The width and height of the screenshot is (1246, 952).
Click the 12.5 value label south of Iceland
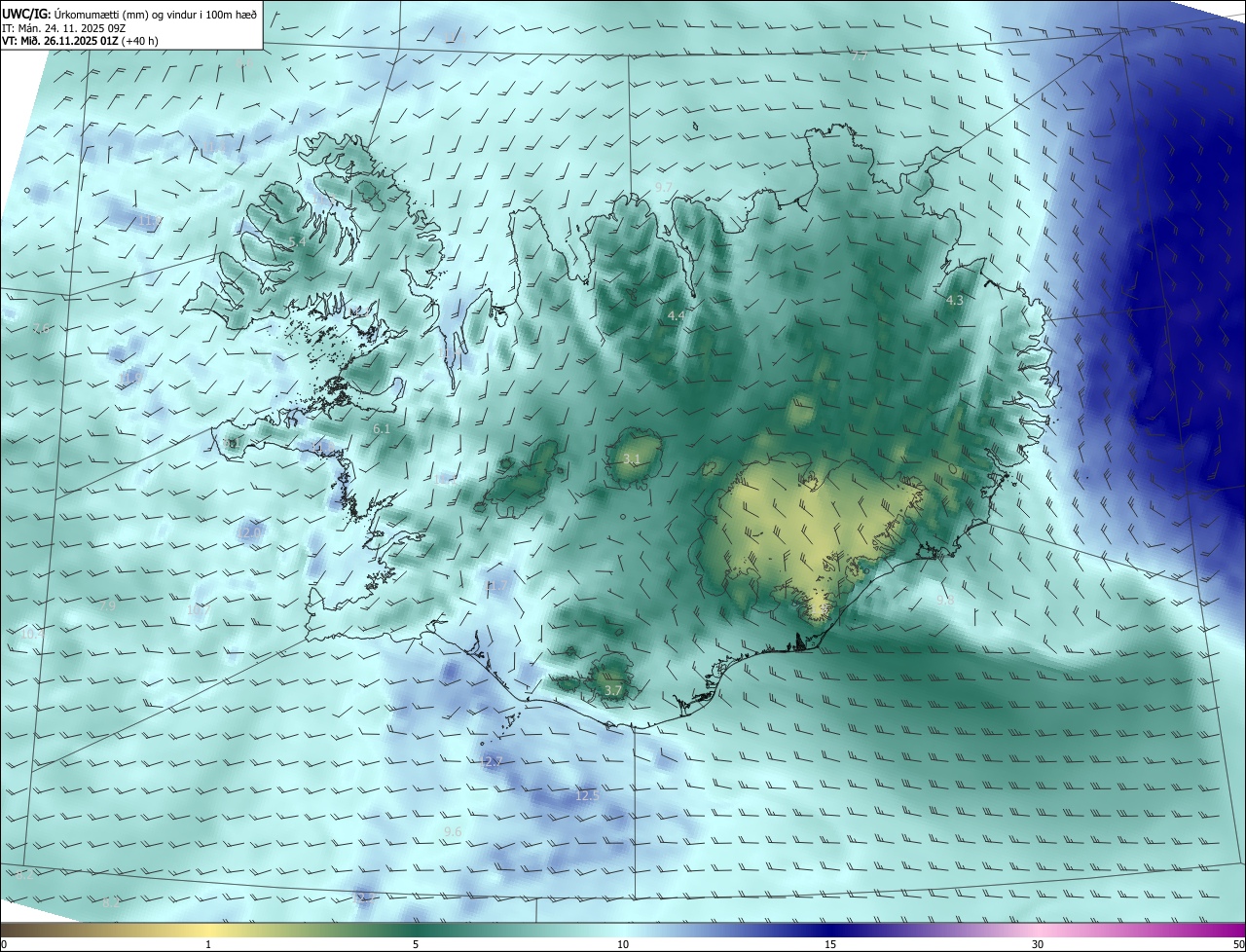click(587, 795)
